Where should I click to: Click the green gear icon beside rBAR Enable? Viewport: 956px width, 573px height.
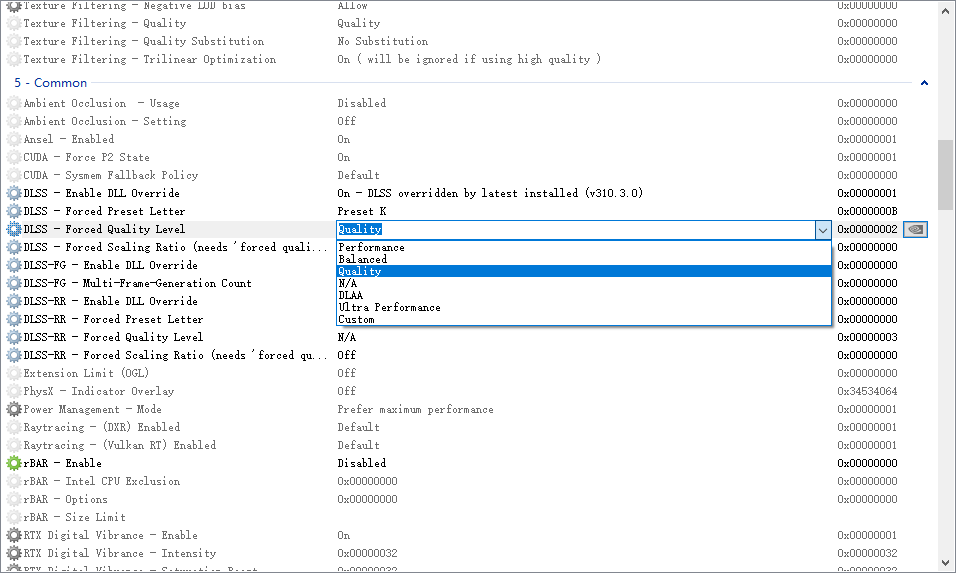(14, 463)
